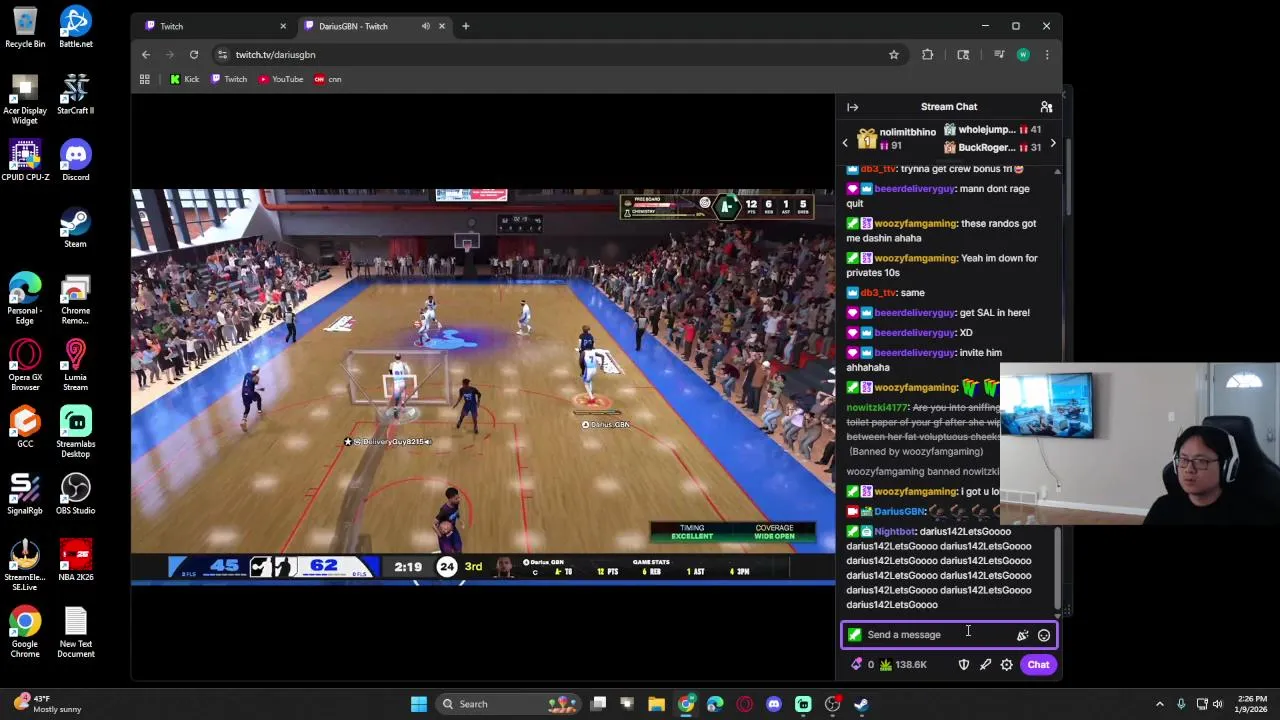Screen dimensions: 1280x720
Task: Open the emote picker in chat
Action: 1044,635
